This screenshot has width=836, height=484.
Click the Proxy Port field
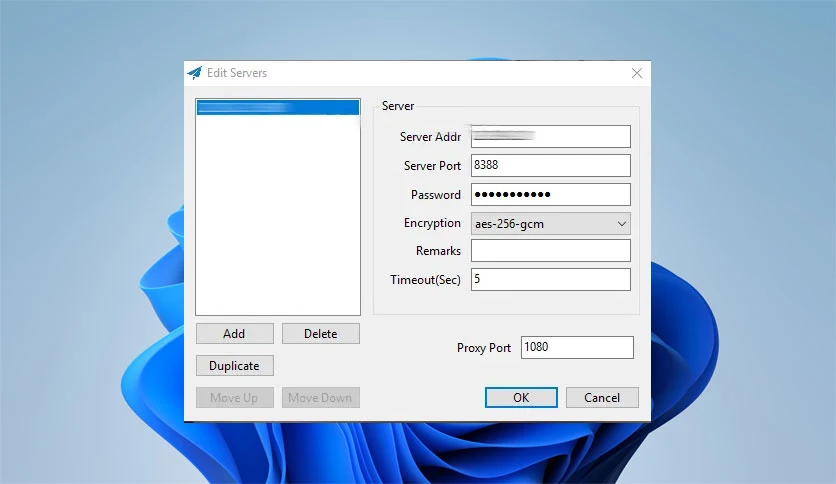577,348
